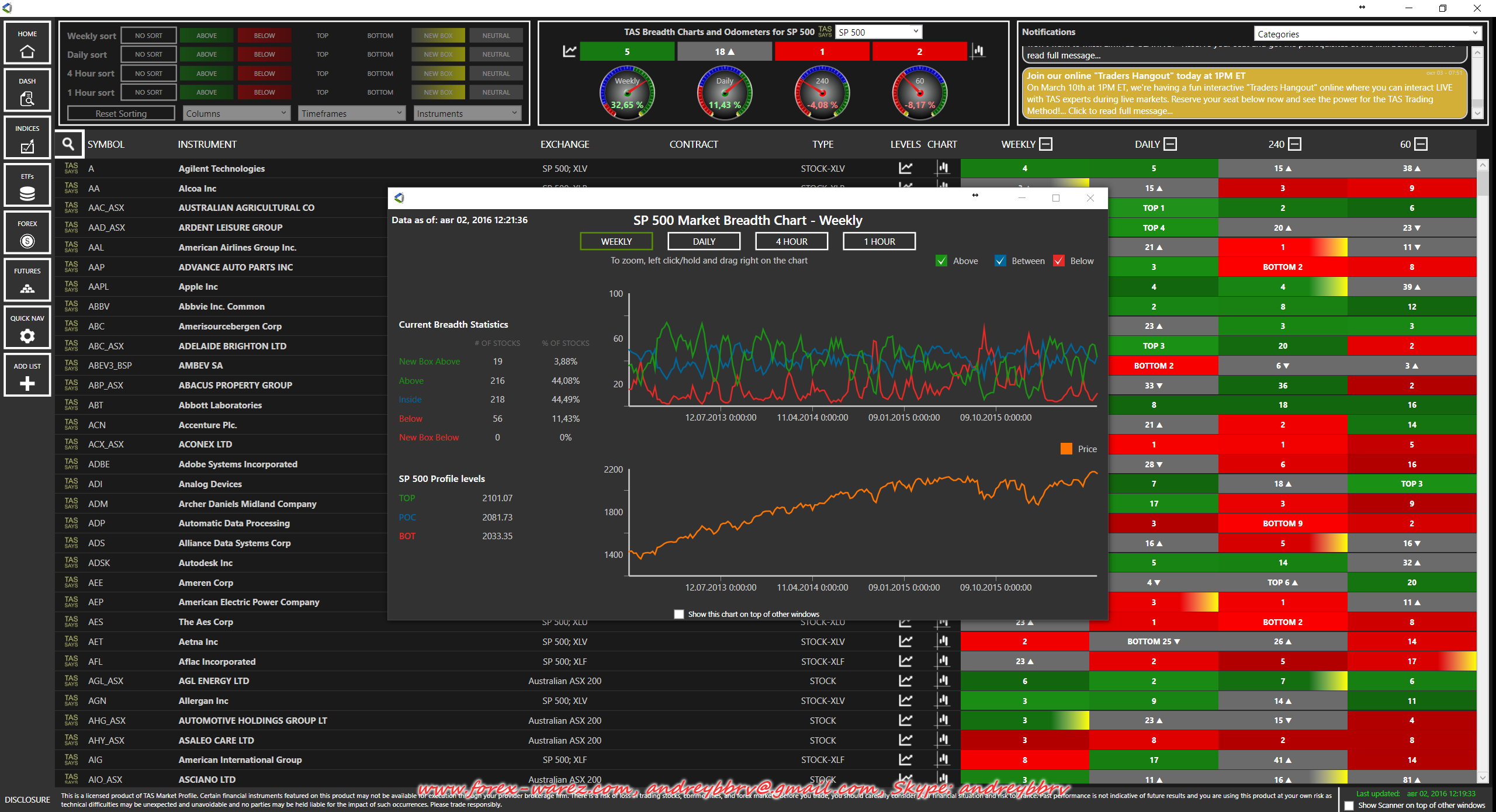Click the symbol search magnifier icon
The image size is (1496, 812).
(x=68, y=144)
